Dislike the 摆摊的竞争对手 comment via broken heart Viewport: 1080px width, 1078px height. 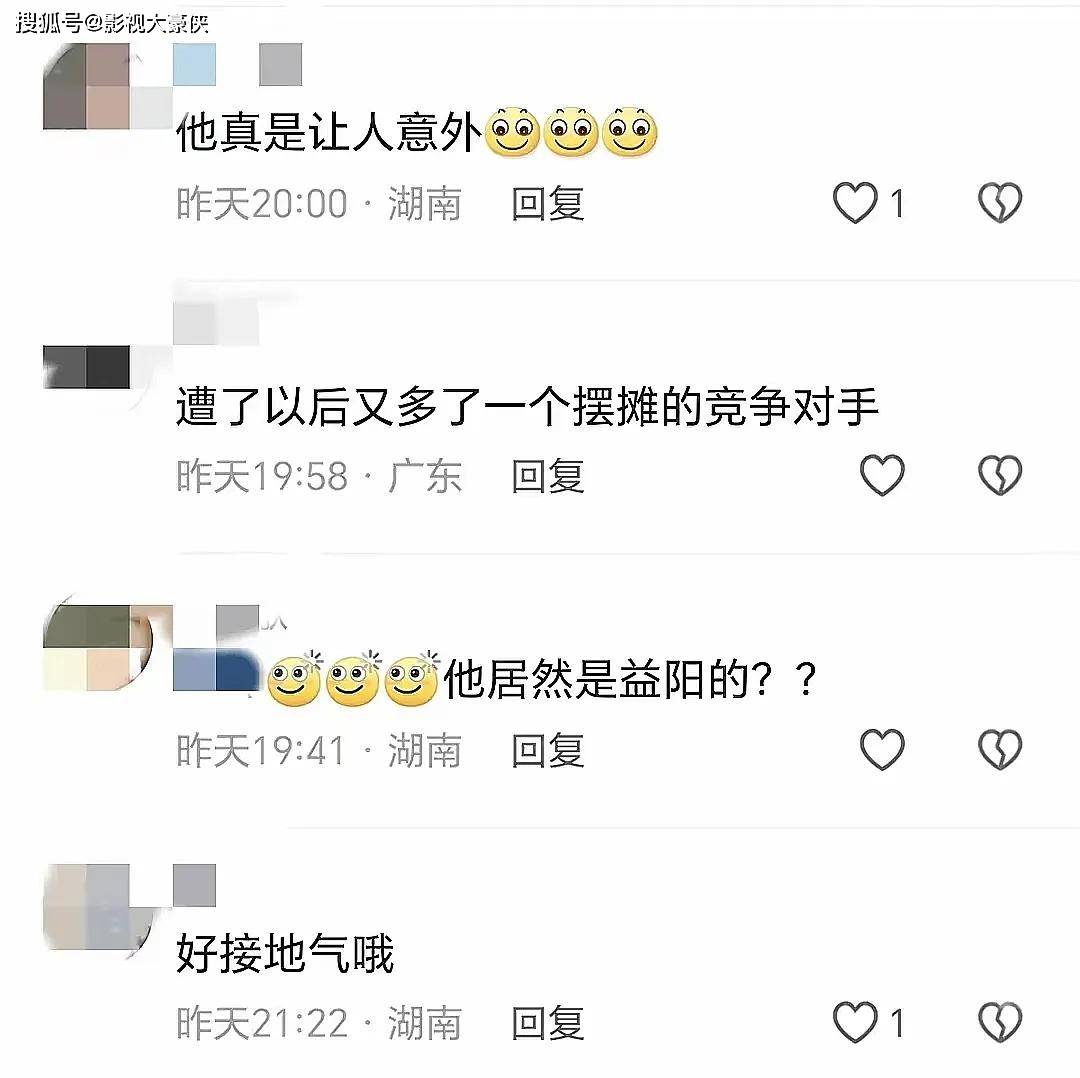coord(1000,475)
